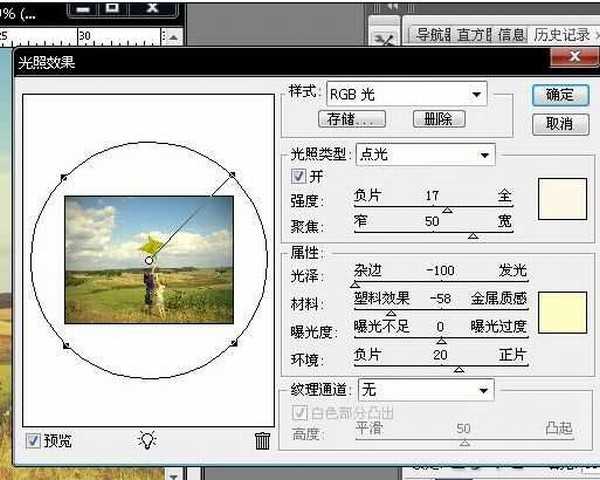
Task: Click the 存储... save style button
Action: click(356, 119)
